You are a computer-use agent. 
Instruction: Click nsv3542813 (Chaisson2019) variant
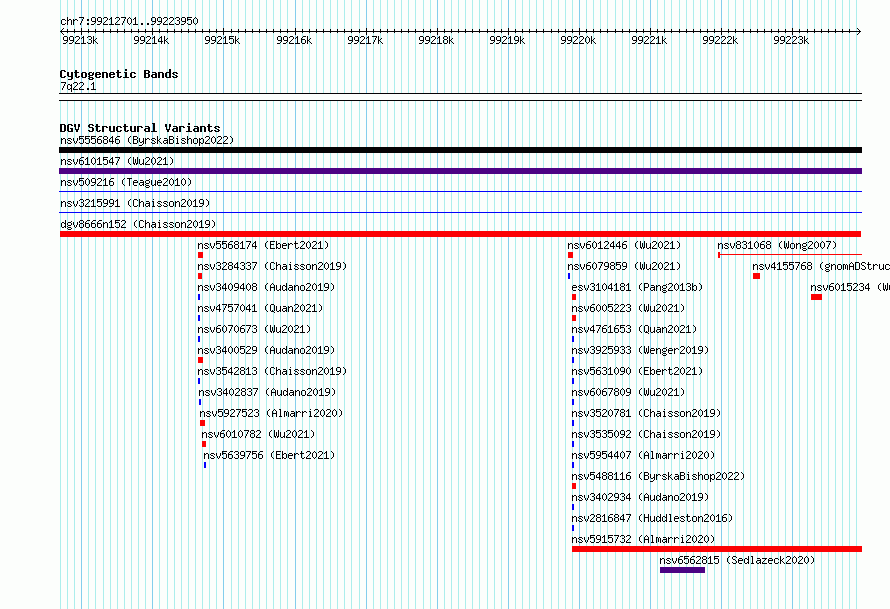click(x=272, y=371)
